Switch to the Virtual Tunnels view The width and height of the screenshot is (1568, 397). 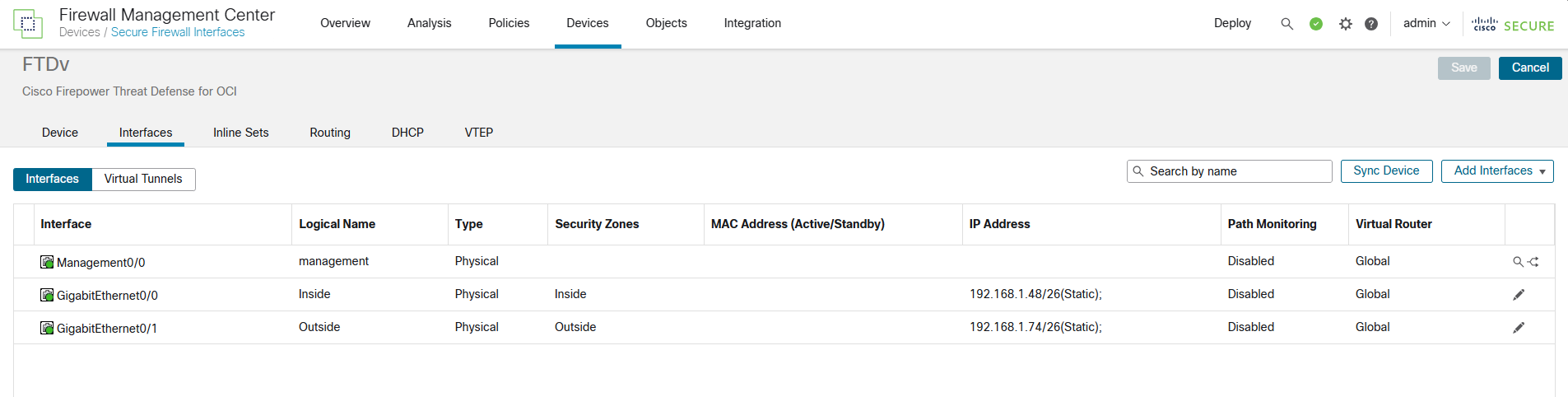tap(143, 179)
